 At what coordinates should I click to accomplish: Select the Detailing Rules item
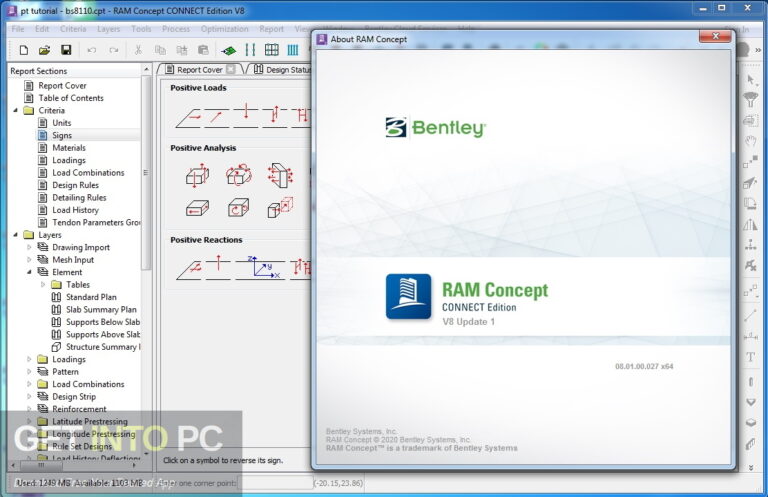79,197
